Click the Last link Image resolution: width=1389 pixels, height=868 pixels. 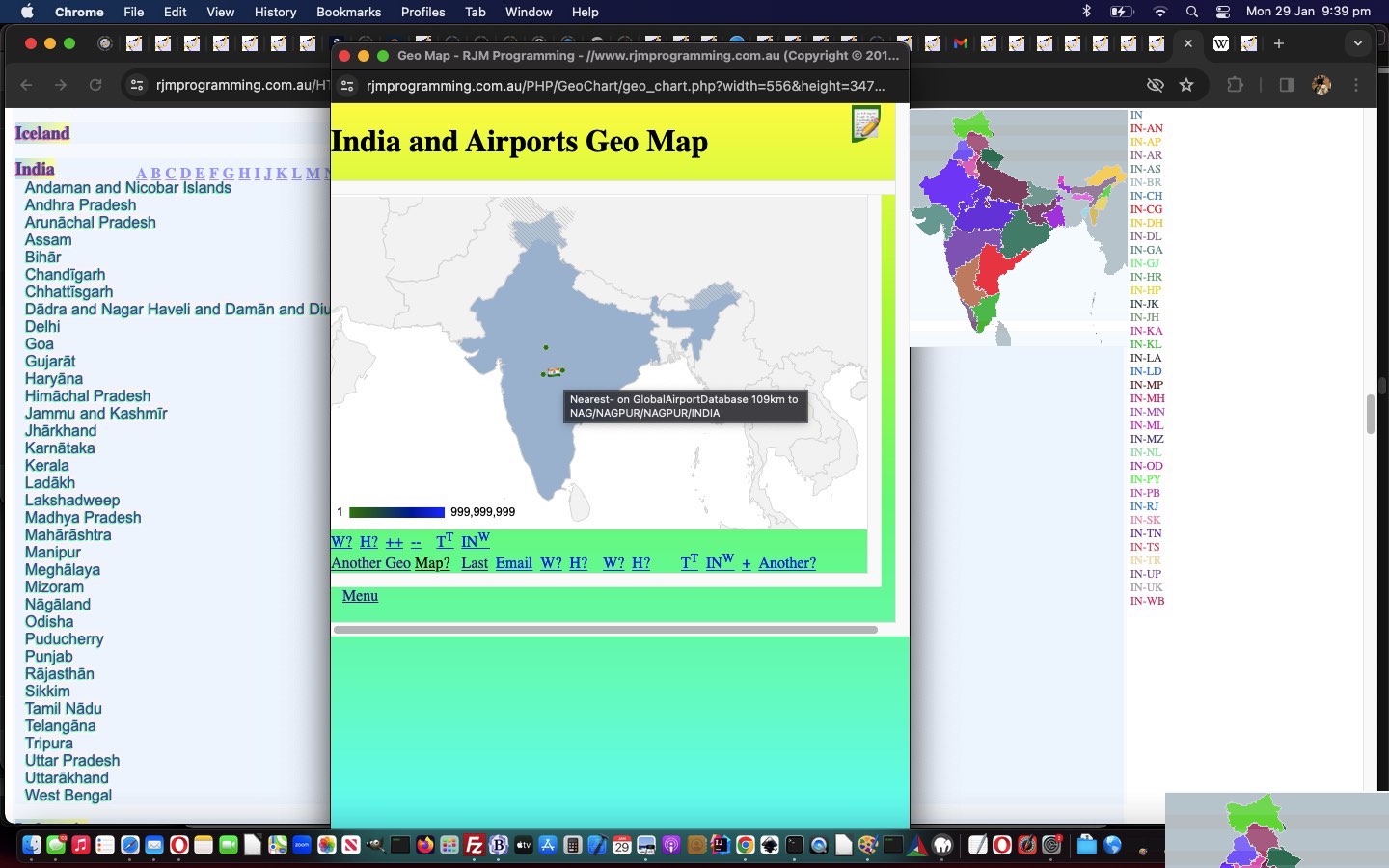pyautogui.click(x=475, y=563)
